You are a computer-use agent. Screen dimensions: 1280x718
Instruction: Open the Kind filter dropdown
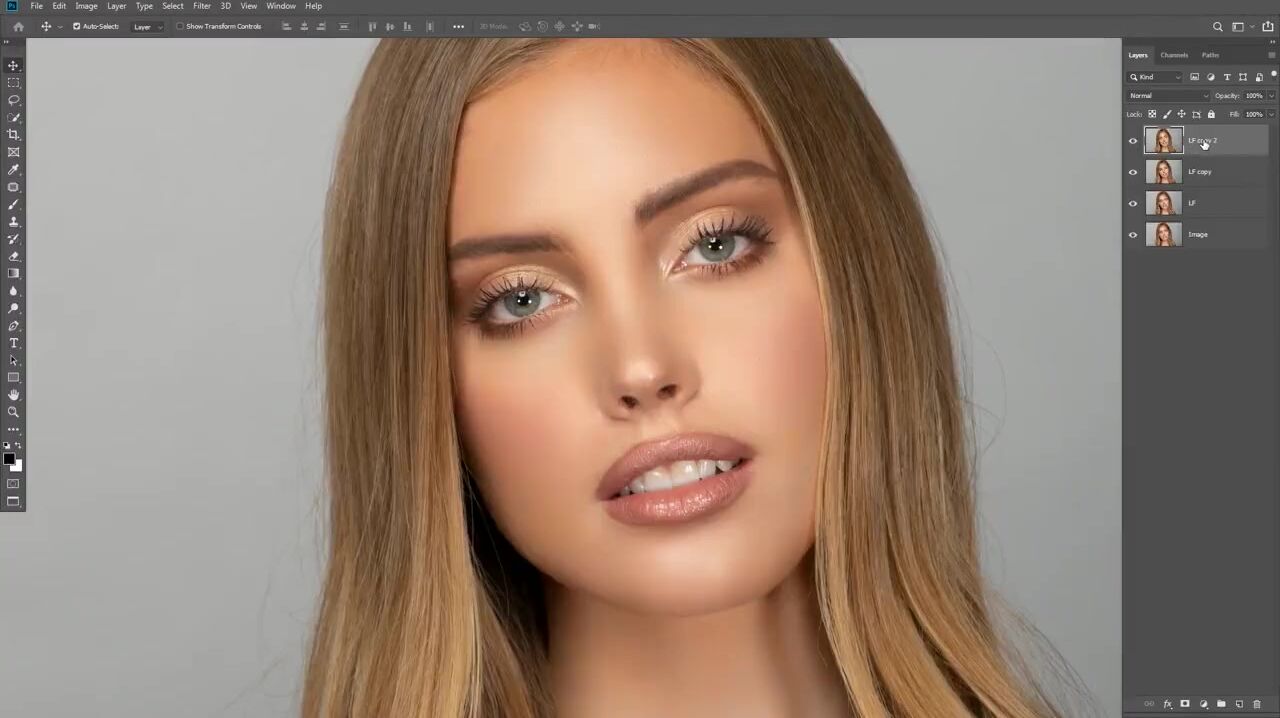1156,77
